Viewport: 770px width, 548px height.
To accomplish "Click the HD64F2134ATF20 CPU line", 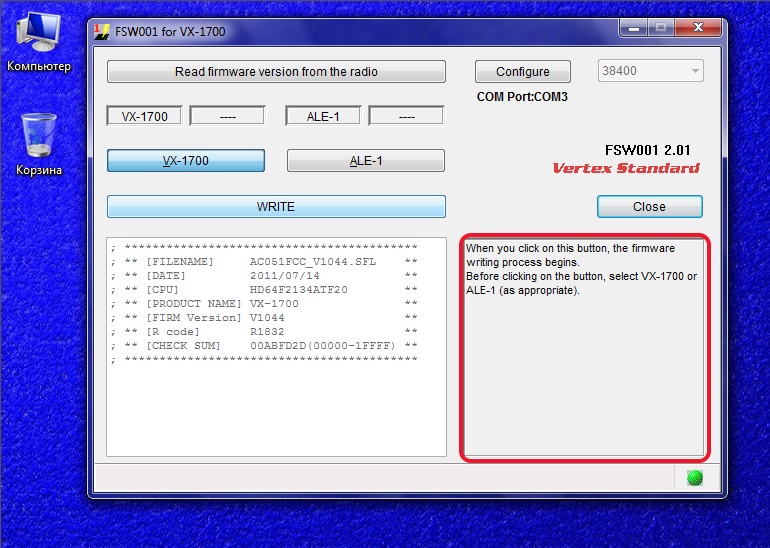I will click(x=264, y=290).
